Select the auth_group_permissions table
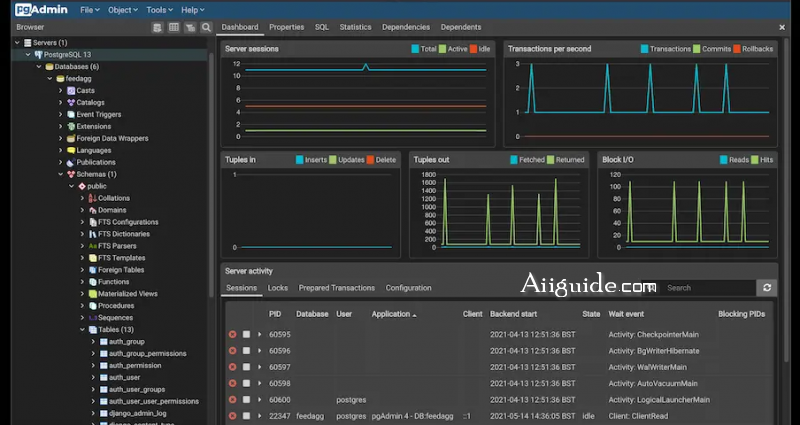Screen dimensions: 800x425 tap(147, 354)
